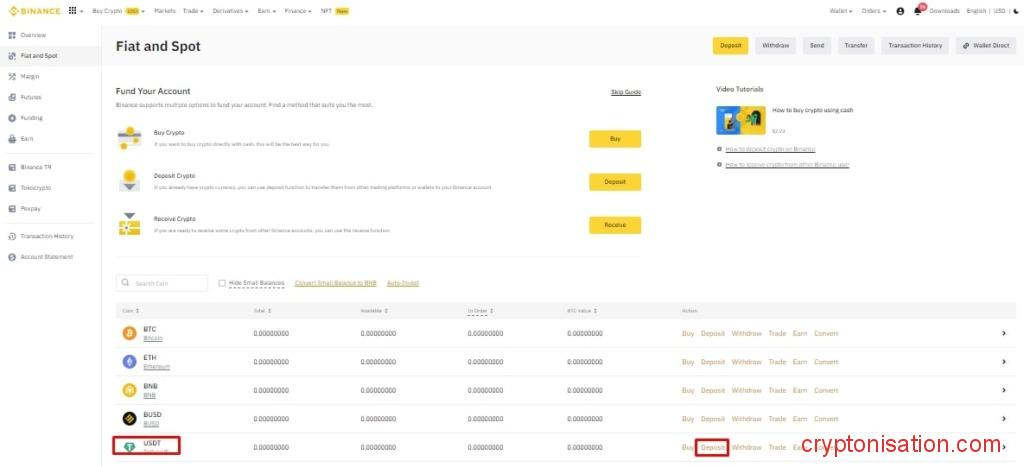Click the user profile icon
Screen dimensions: 1024x467
click(x=900, y=11)
